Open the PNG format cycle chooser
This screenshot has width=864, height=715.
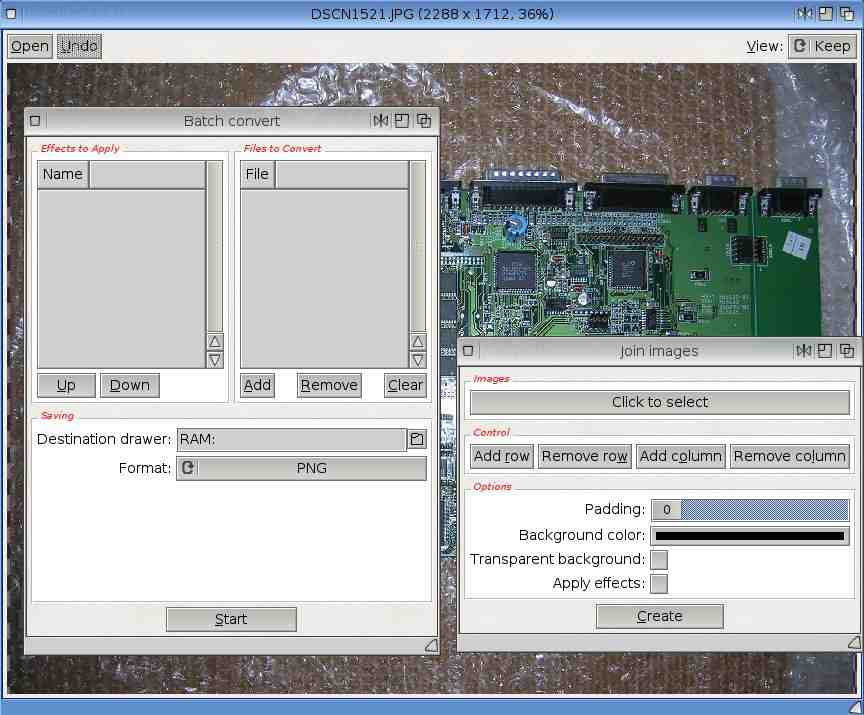[x=311, y=468]
